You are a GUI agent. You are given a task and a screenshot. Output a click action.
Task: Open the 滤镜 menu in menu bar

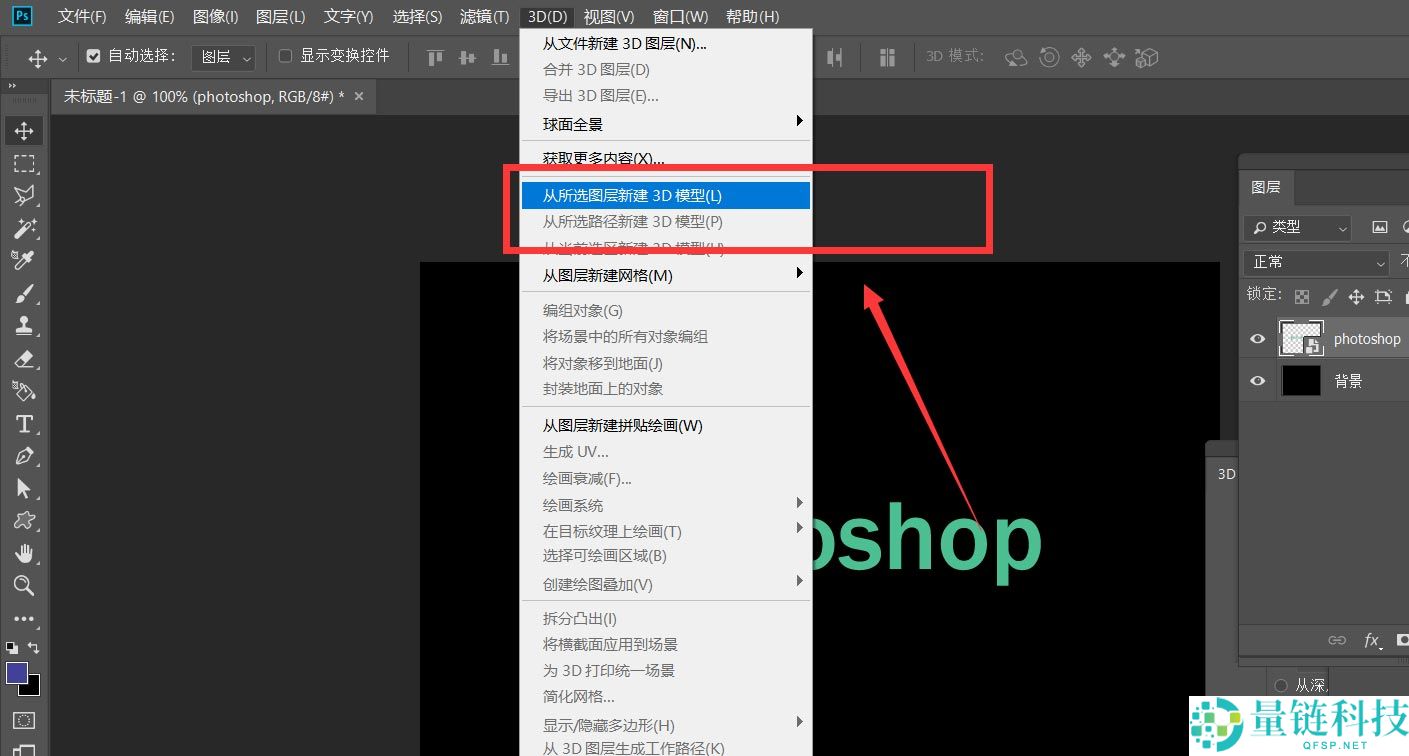[484, 17]
